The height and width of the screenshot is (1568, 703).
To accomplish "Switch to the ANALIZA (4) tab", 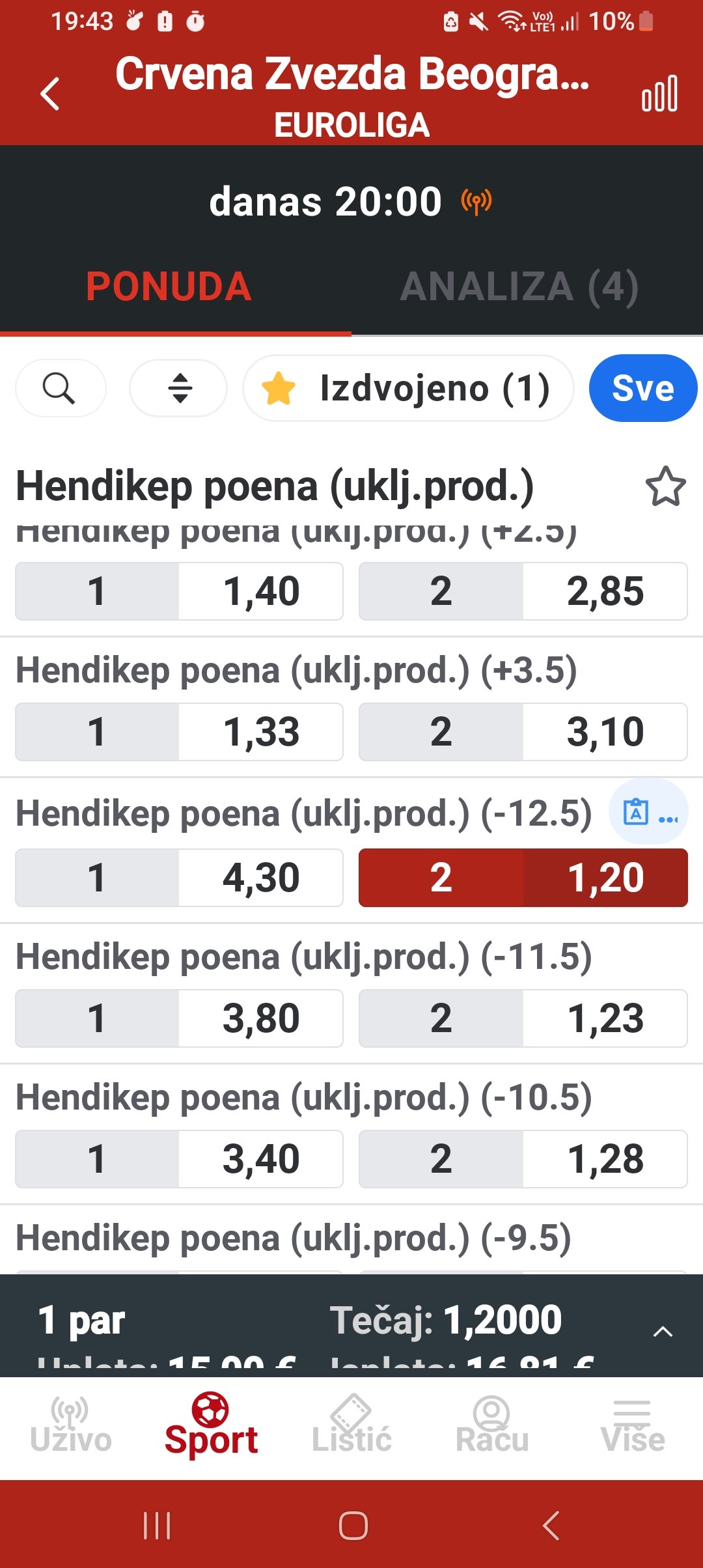I will click(519, 287).
